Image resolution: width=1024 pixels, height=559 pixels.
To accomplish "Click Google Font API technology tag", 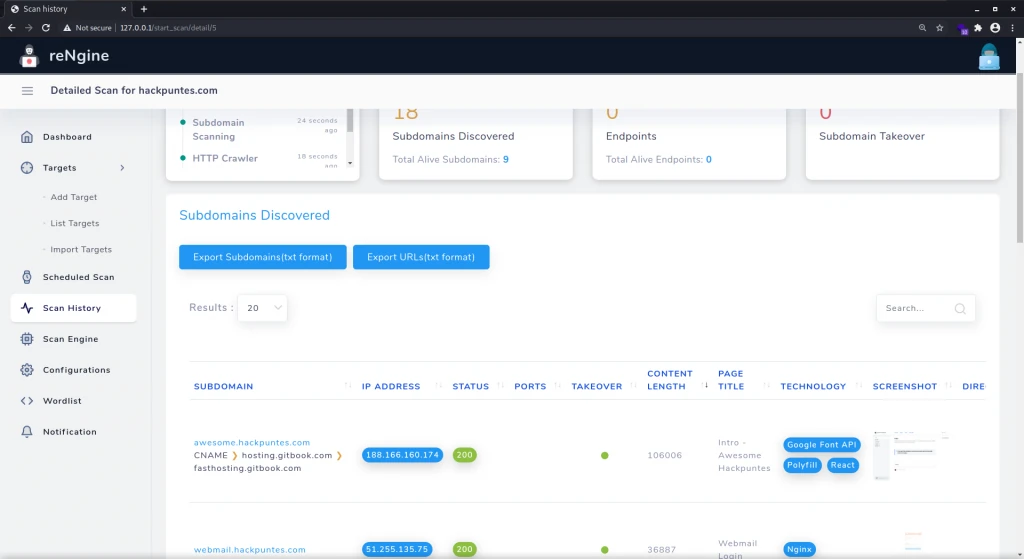I will [x=822, y=445].
